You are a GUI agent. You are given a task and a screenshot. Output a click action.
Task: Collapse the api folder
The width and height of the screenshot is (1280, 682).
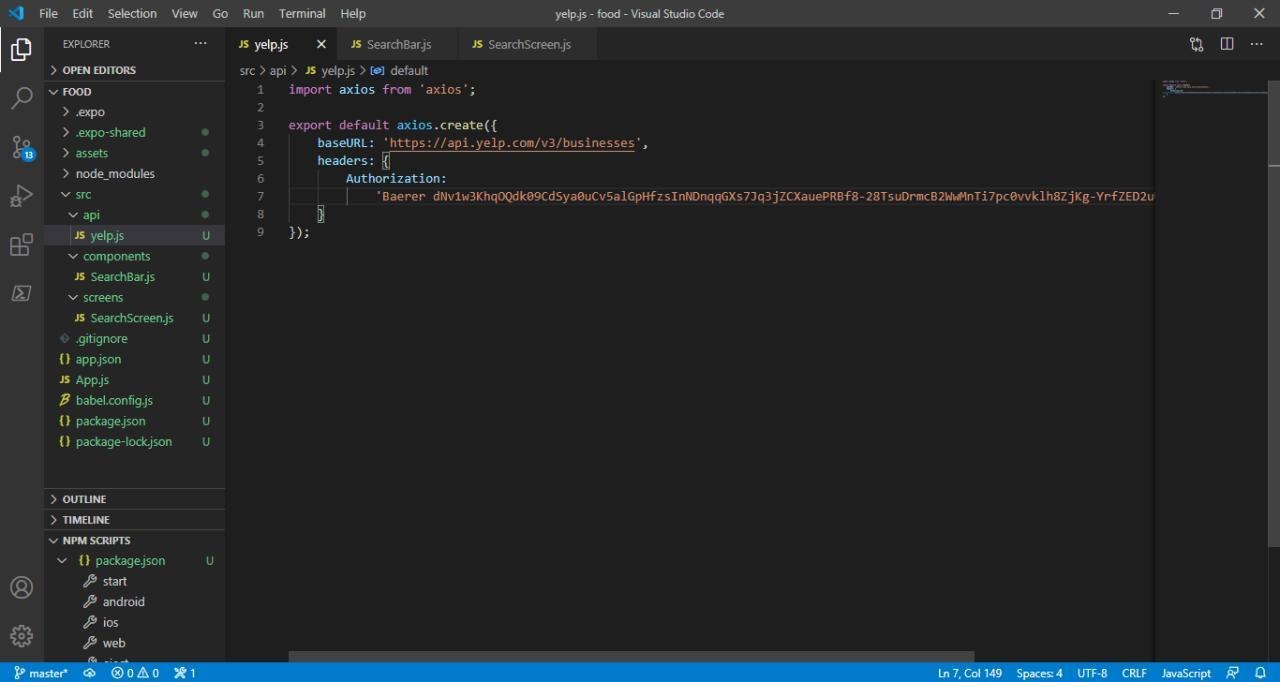[x=135, y=215]
